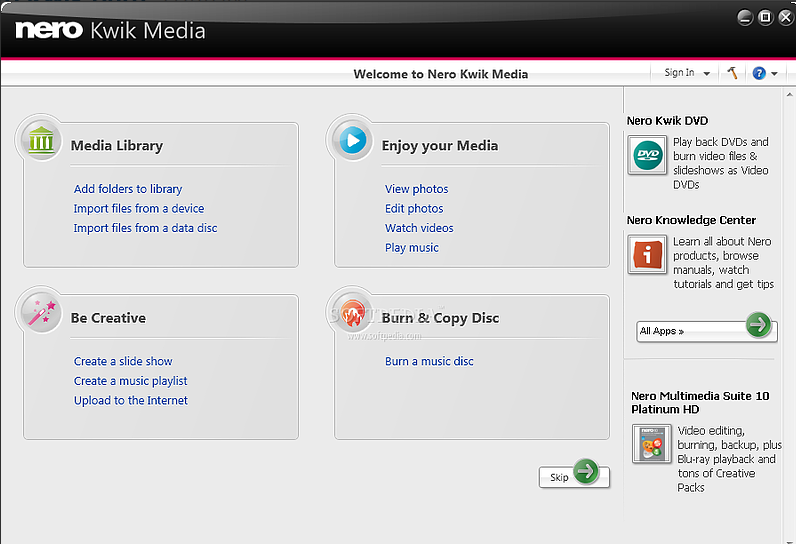Click the blue help question mark icon

[759, 73]
